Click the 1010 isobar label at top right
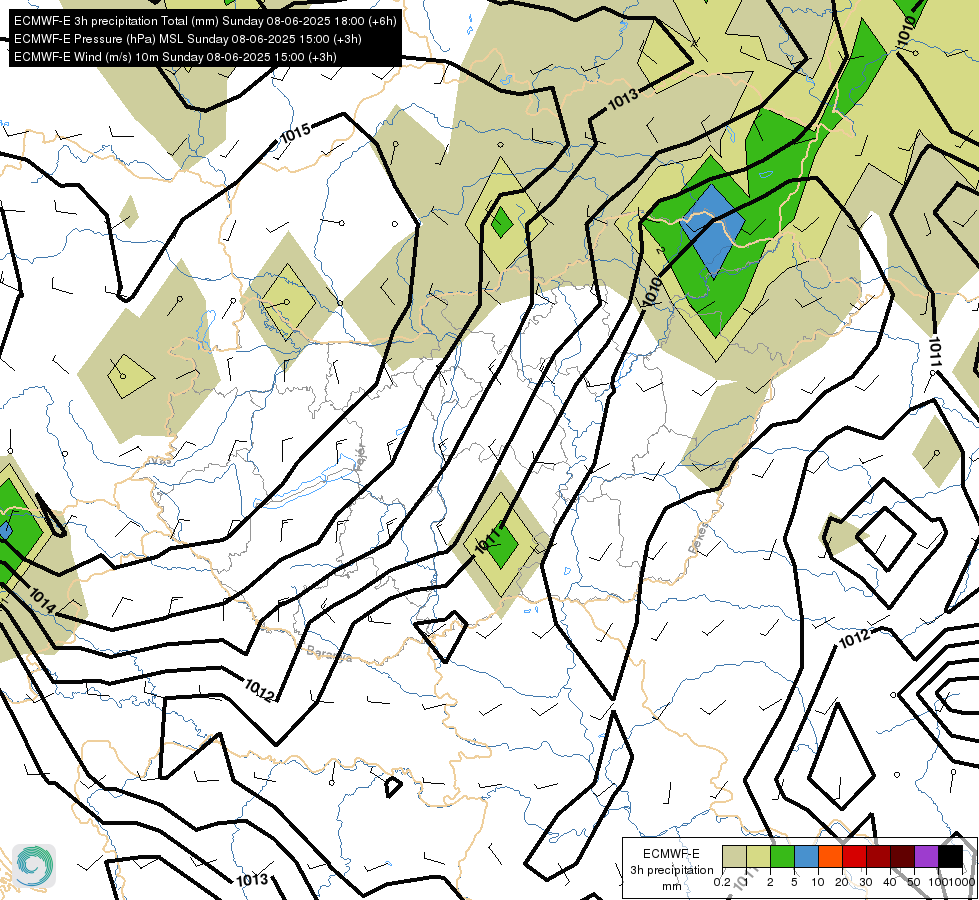Screen dimensions: 979x900 coord(906,31)
